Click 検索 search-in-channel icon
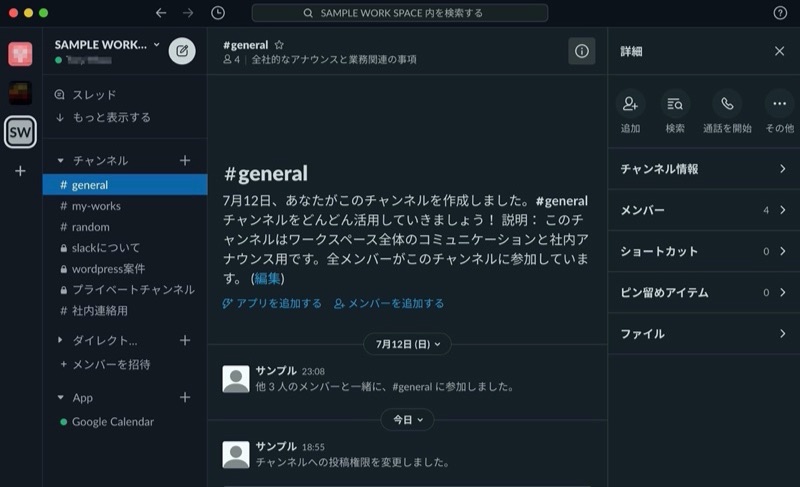Image resolution: width=800 pixels, height=487 pixels. pyautogui.click(x=675, y=104)
